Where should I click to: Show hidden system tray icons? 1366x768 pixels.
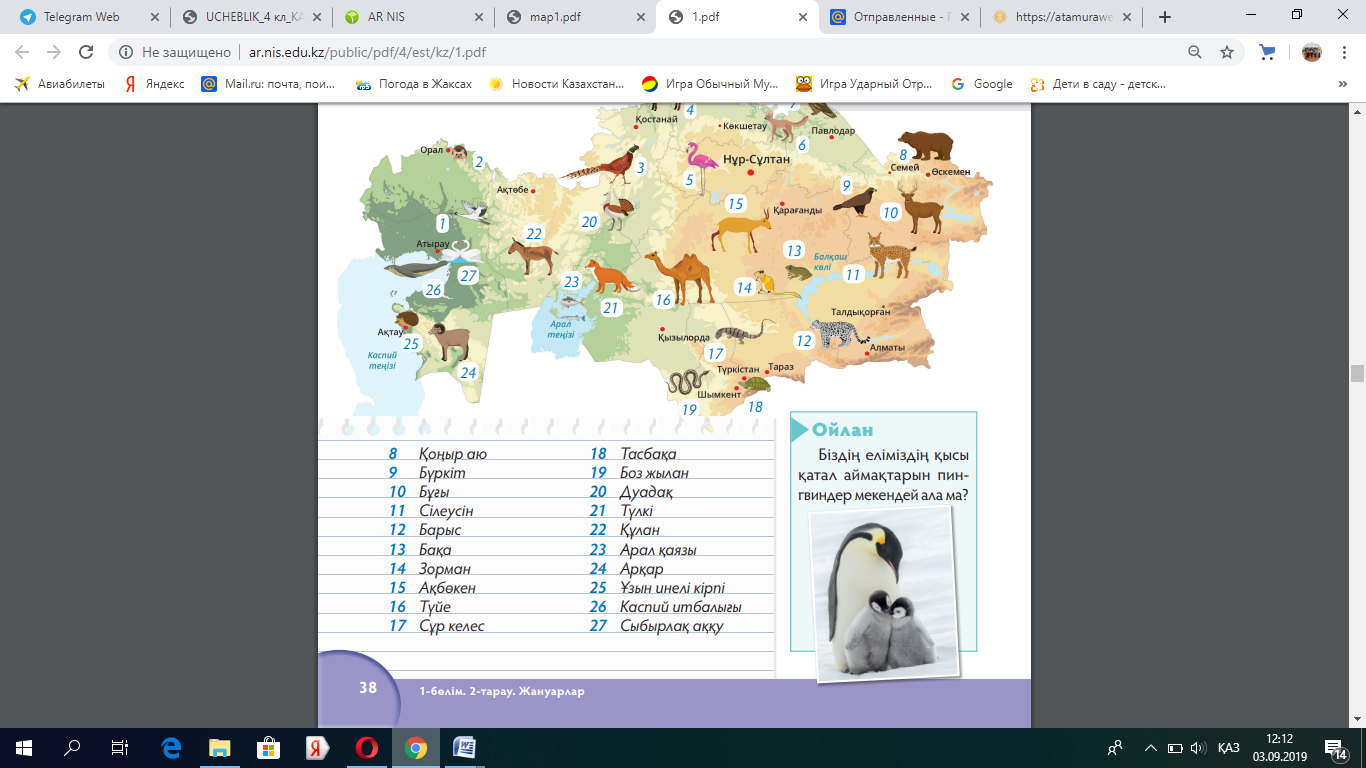[1150, 747]
